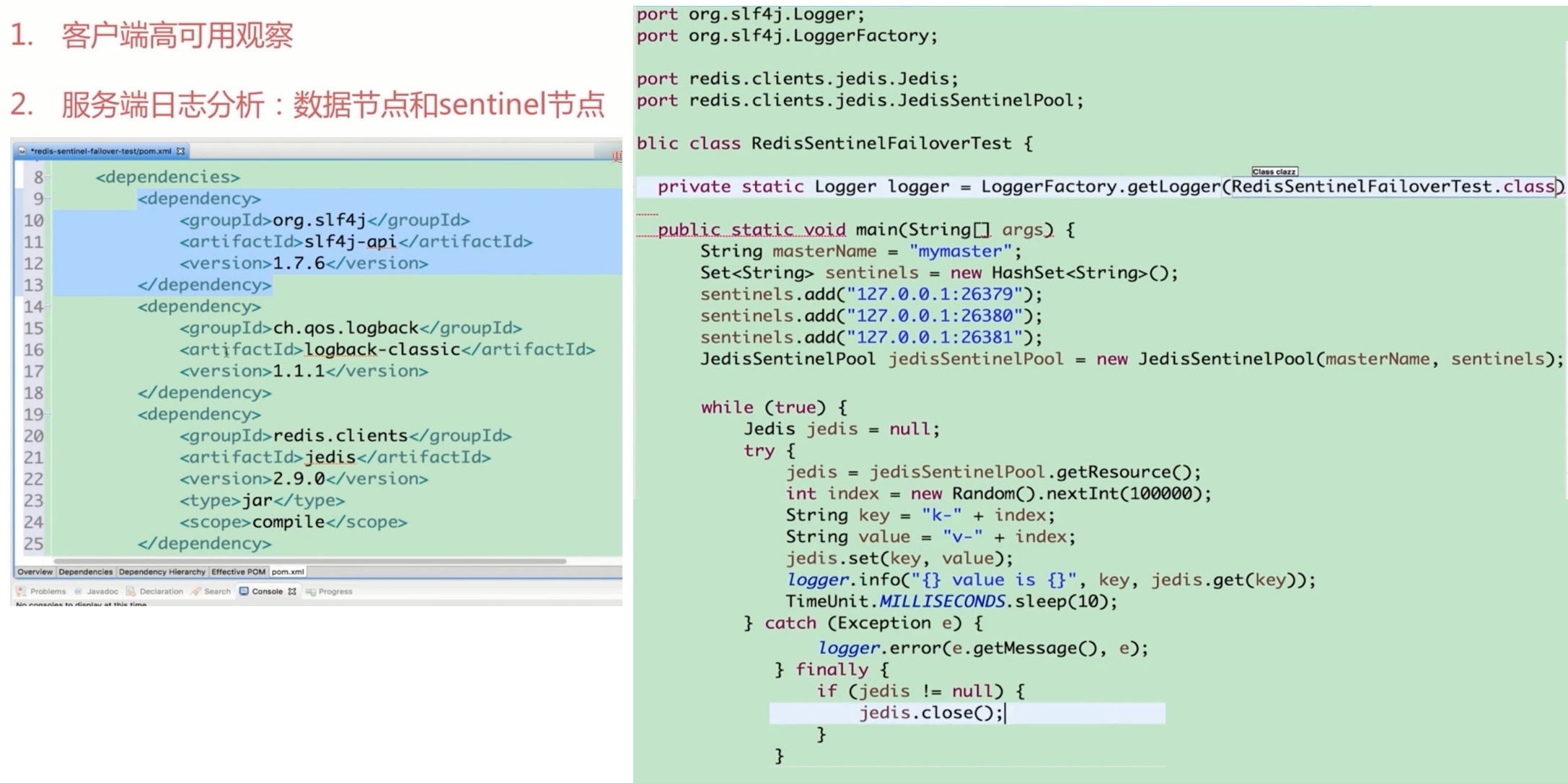
Task: Click the horizontal scrollbar of pom editor
Action: click(310, 561)
